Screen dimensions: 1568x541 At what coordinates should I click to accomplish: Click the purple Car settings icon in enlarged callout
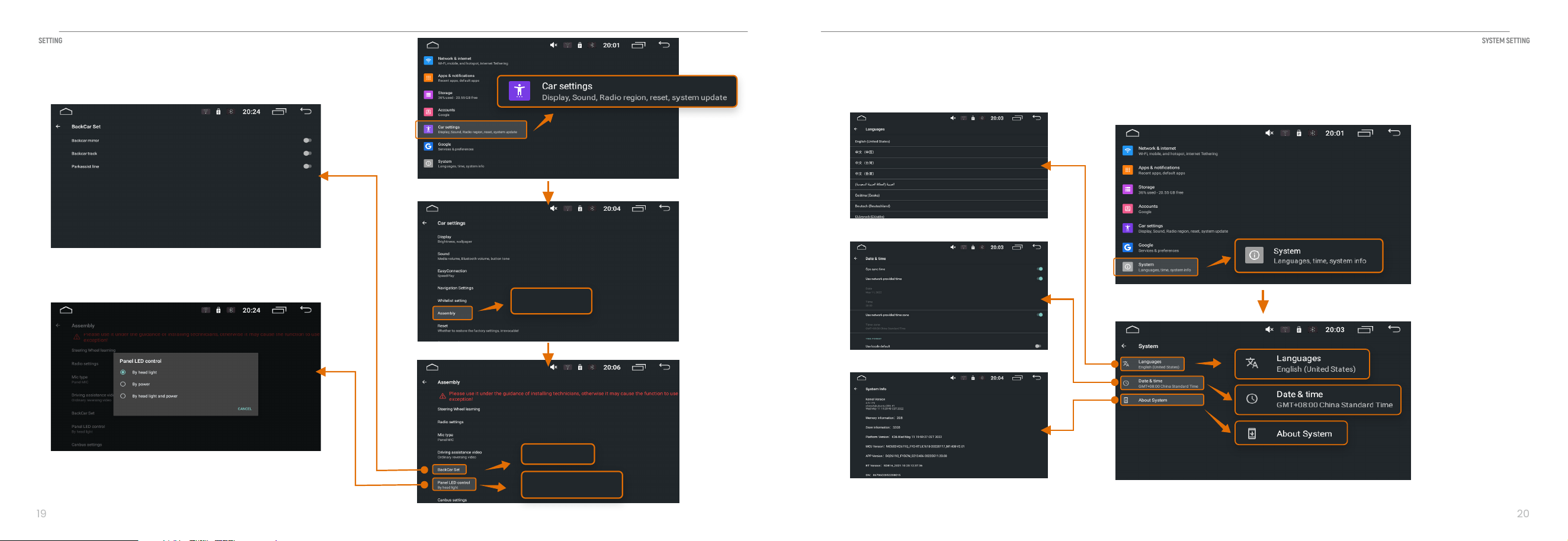click(x=520, y=91)
